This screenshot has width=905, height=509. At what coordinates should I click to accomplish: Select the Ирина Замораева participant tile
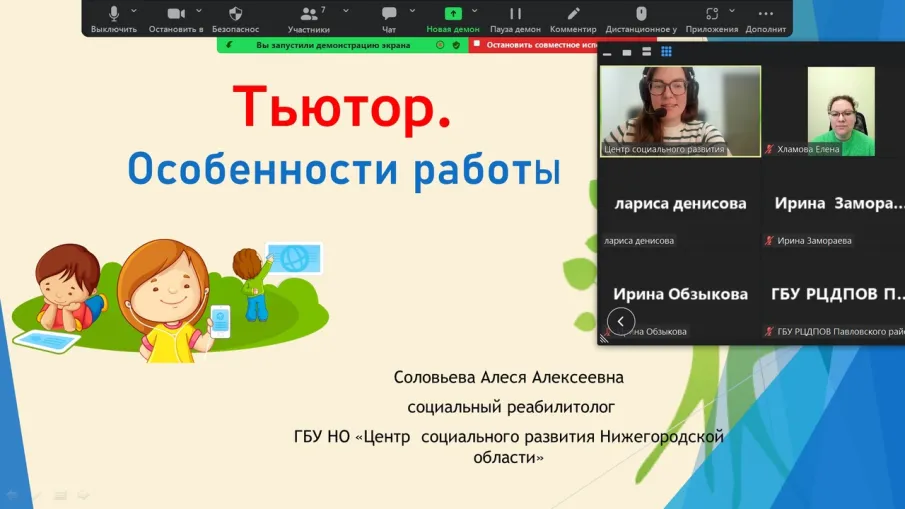(835, 203)
